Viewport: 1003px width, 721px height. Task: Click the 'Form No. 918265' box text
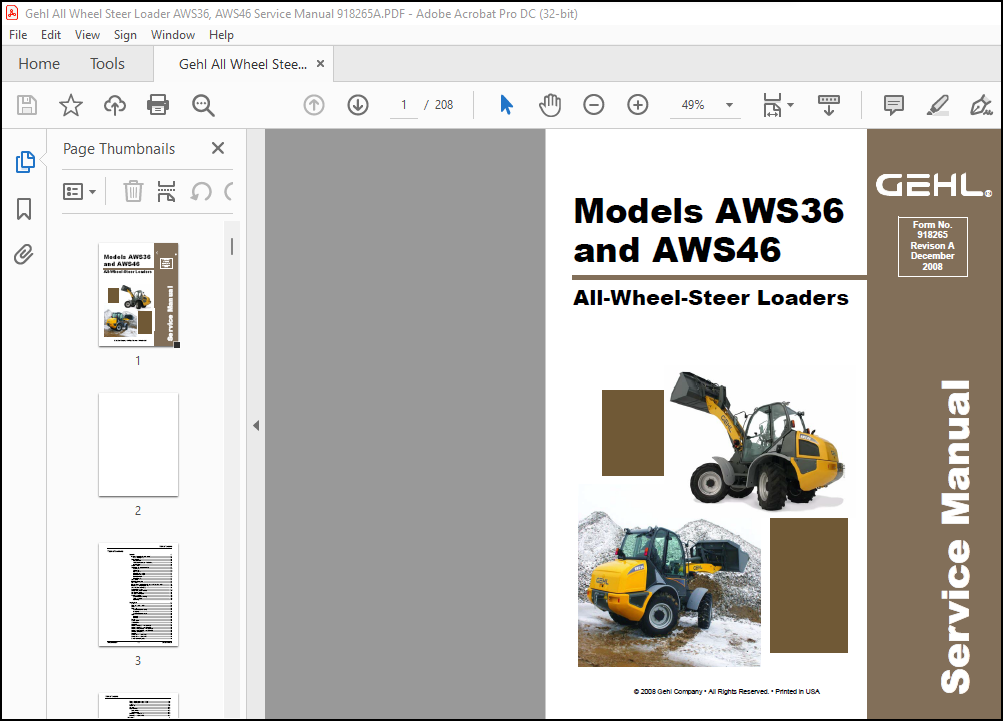tap(932, 230)
